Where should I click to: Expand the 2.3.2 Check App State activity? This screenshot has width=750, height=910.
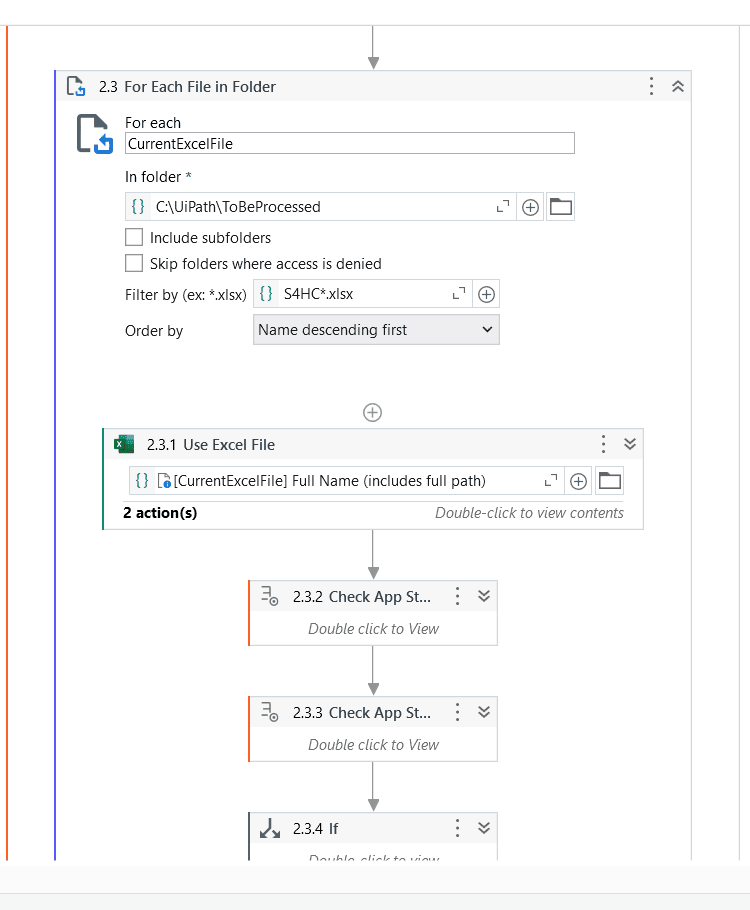click(484, 597)
